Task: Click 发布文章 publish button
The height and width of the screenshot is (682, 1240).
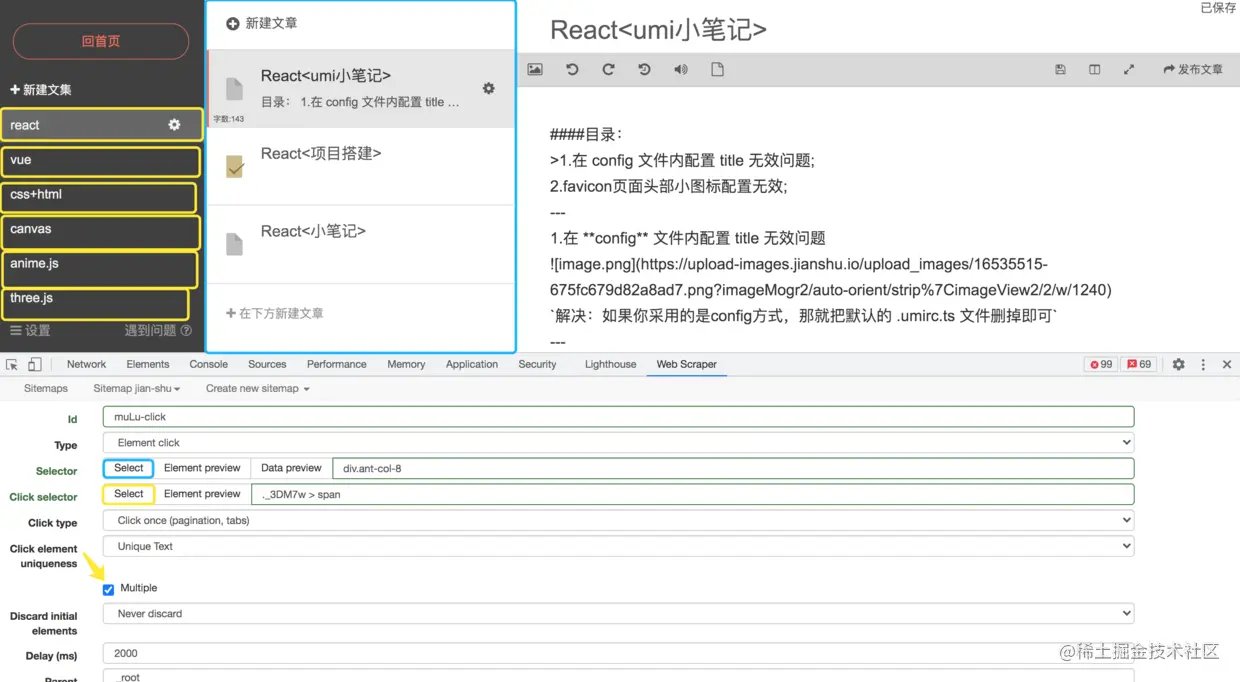Action: pyautogui.click(x=1193, y=70)
